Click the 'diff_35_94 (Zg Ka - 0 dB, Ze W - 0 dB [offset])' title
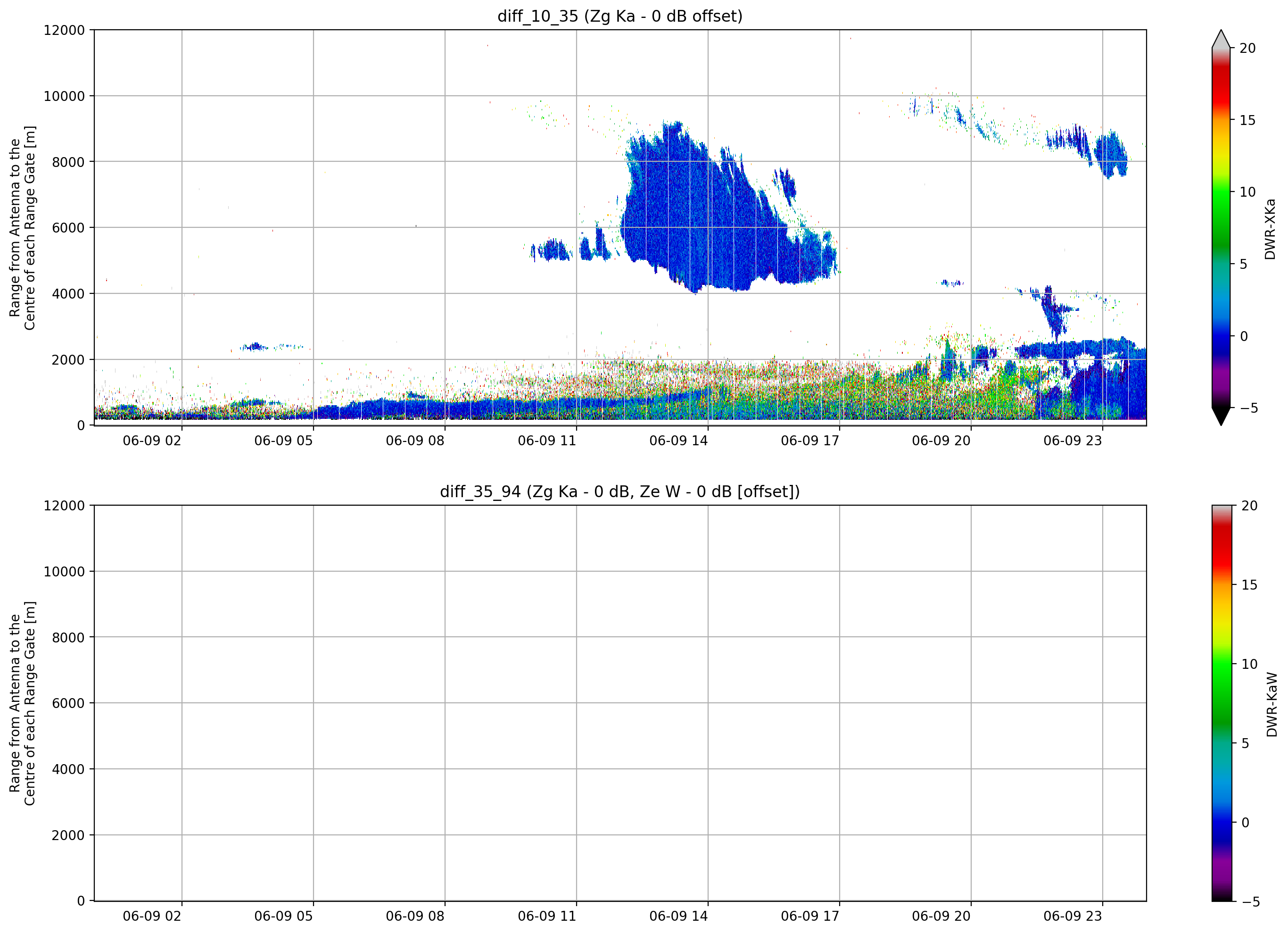 (619, 491)
